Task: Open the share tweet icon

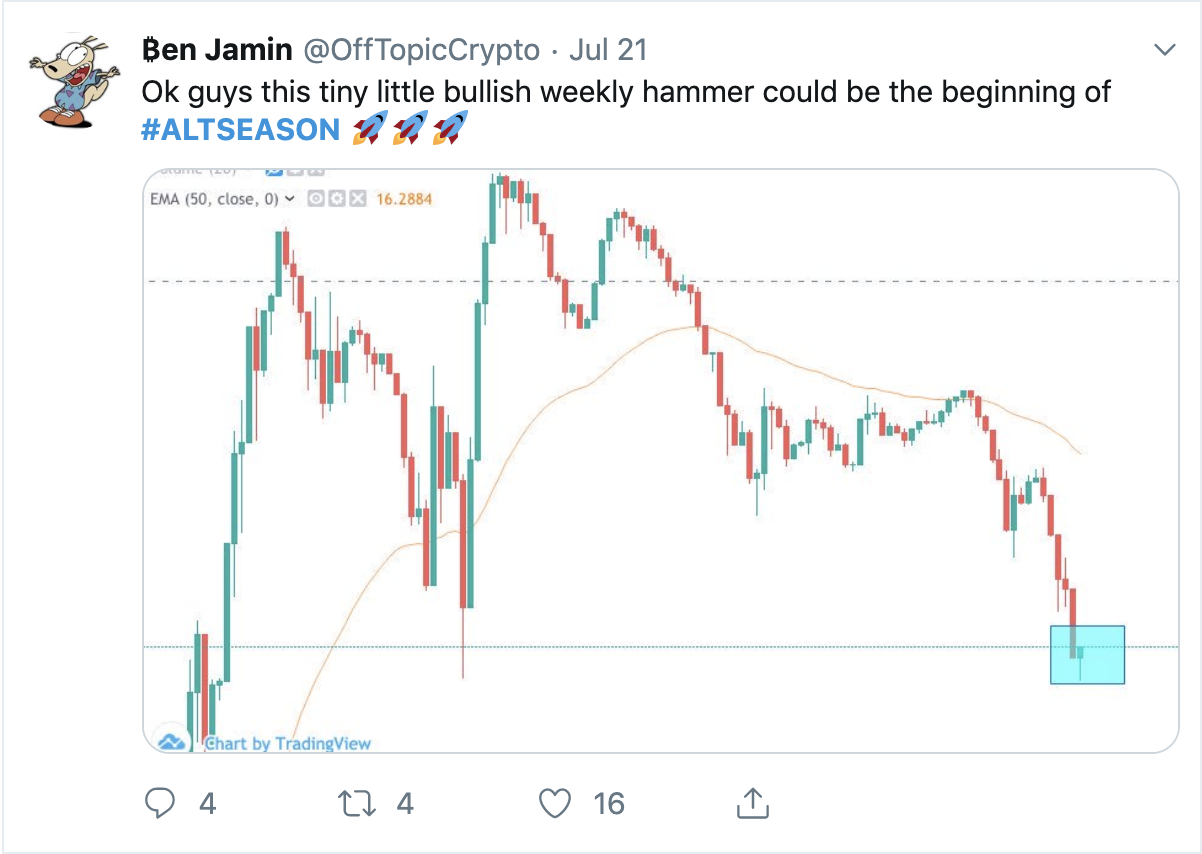Action: pos(752,801)
